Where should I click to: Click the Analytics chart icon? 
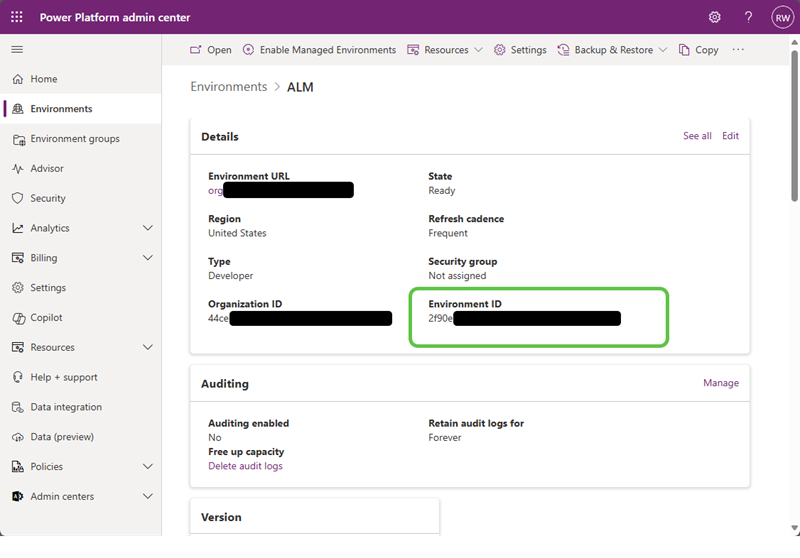(18, 228)
